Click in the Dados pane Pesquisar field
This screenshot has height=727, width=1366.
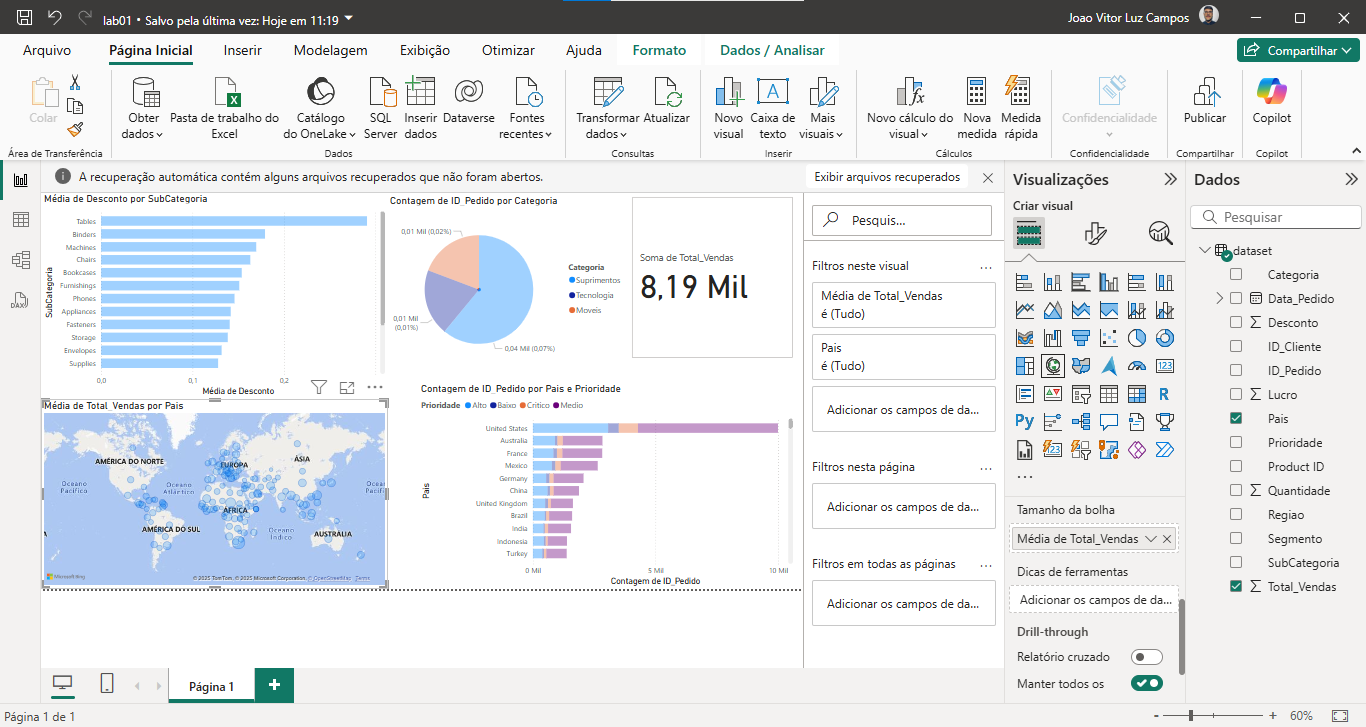pyautogui.click(x=1278, y=217)
